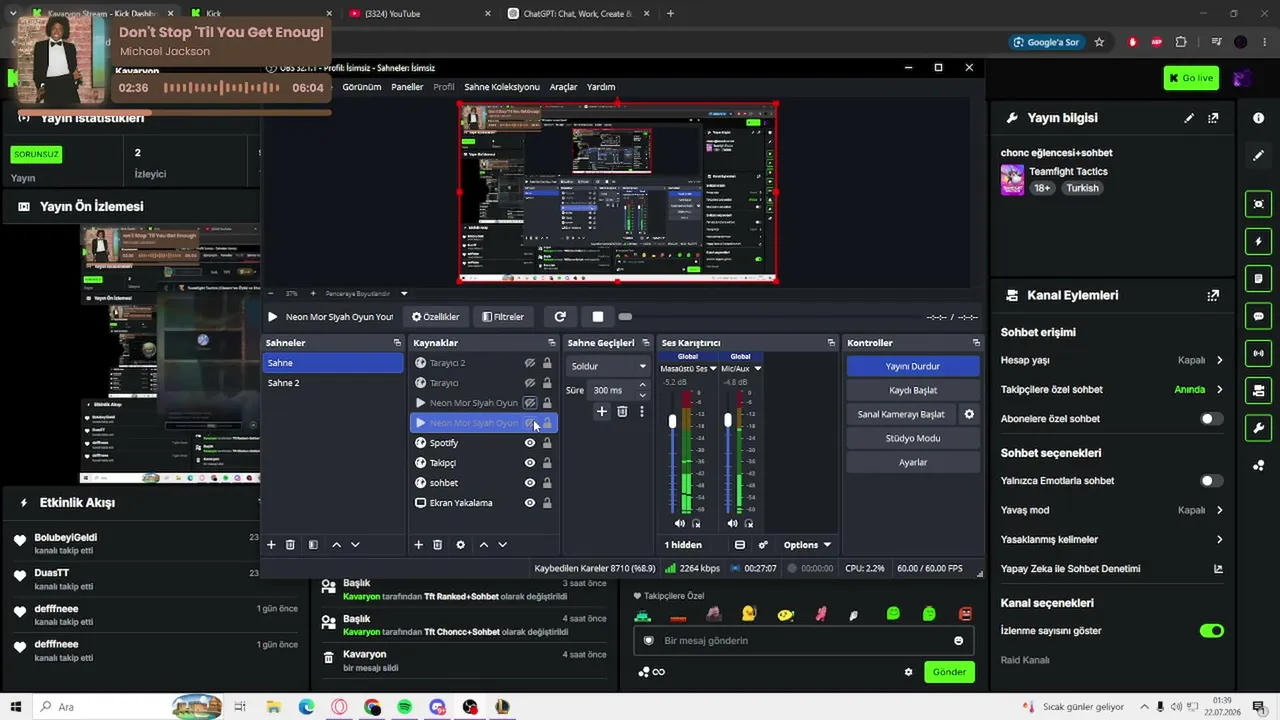The width and height of the screenshot is (1280, 720).
Task: Click Yayını Durdur to stop streaming
Action: click(913, 366)
